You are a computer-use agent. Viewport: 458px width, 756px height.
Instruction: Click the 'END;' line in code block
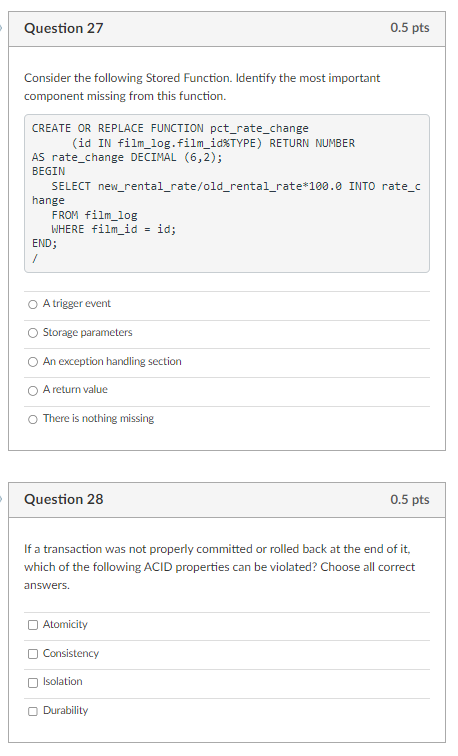tap(44, 243)
